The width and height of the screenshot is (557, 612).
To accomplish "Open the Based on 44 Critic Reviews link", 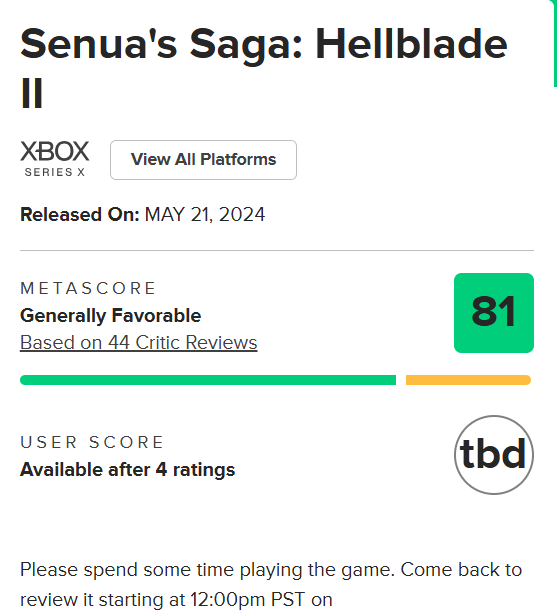I will [139, 343].
